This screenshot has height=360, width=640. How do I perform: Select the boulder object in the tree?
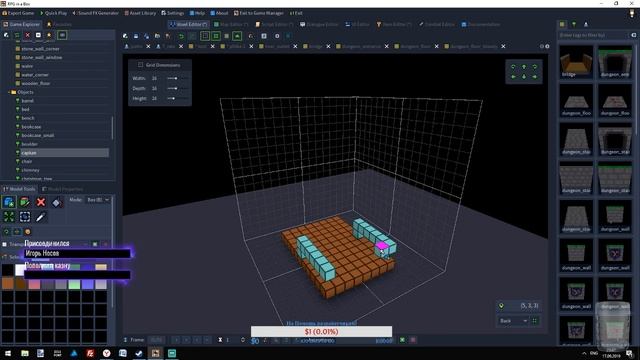[29, 144]
